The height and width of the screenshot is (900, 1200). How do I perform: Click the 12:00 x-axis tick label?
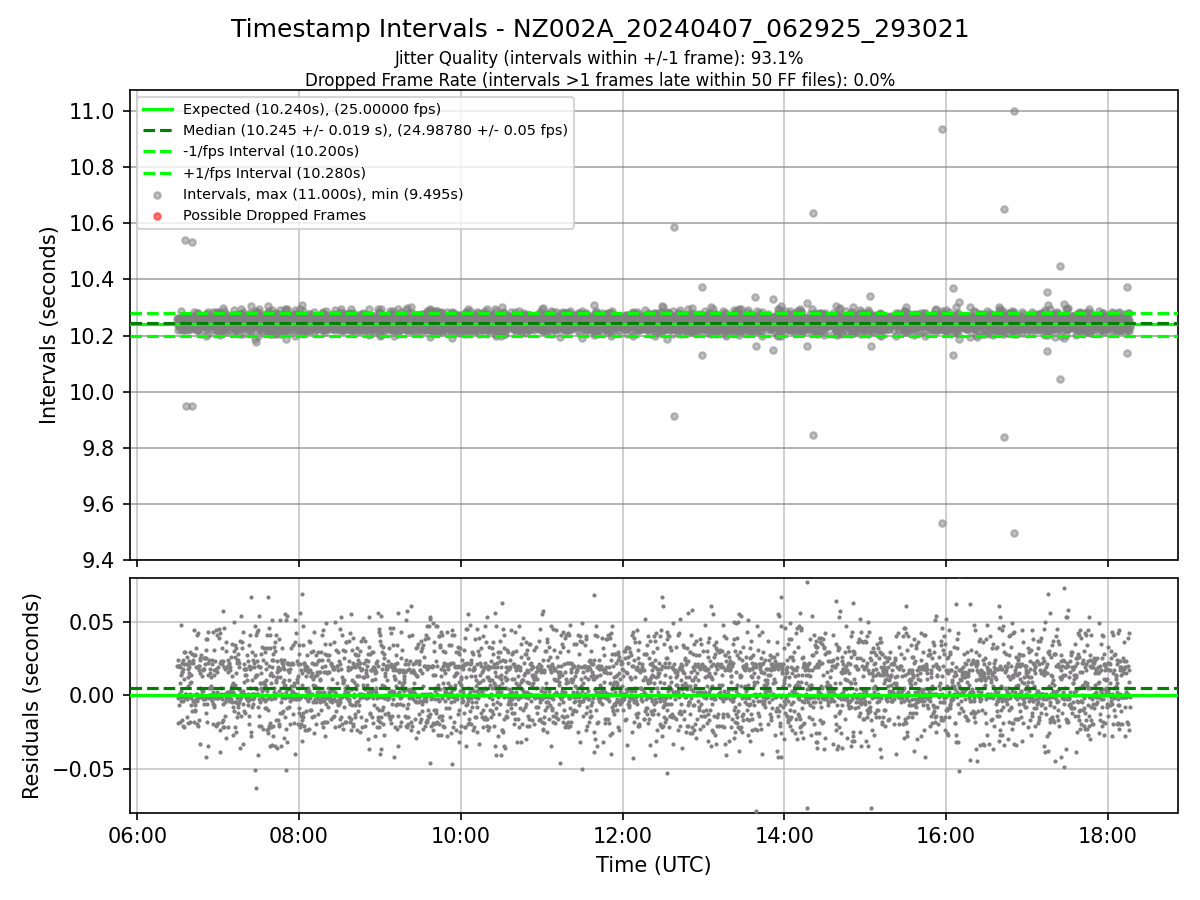pos(623,834)
